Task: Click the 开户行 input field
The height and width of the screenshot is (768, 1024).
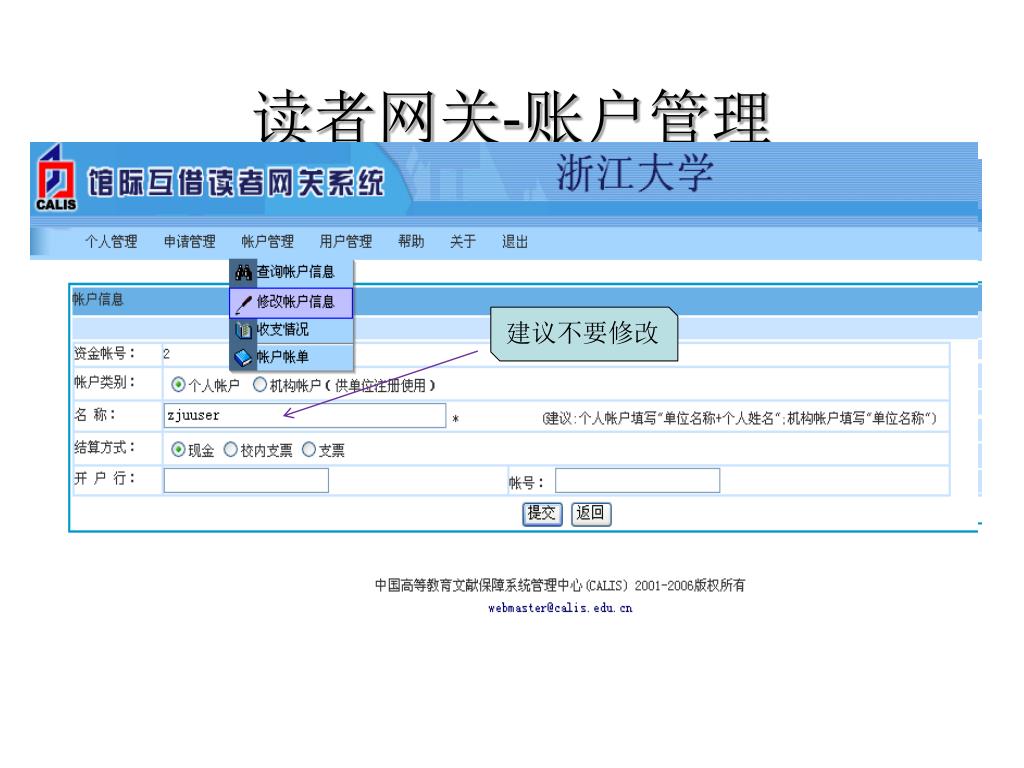Action: click(x=246, y=481)
